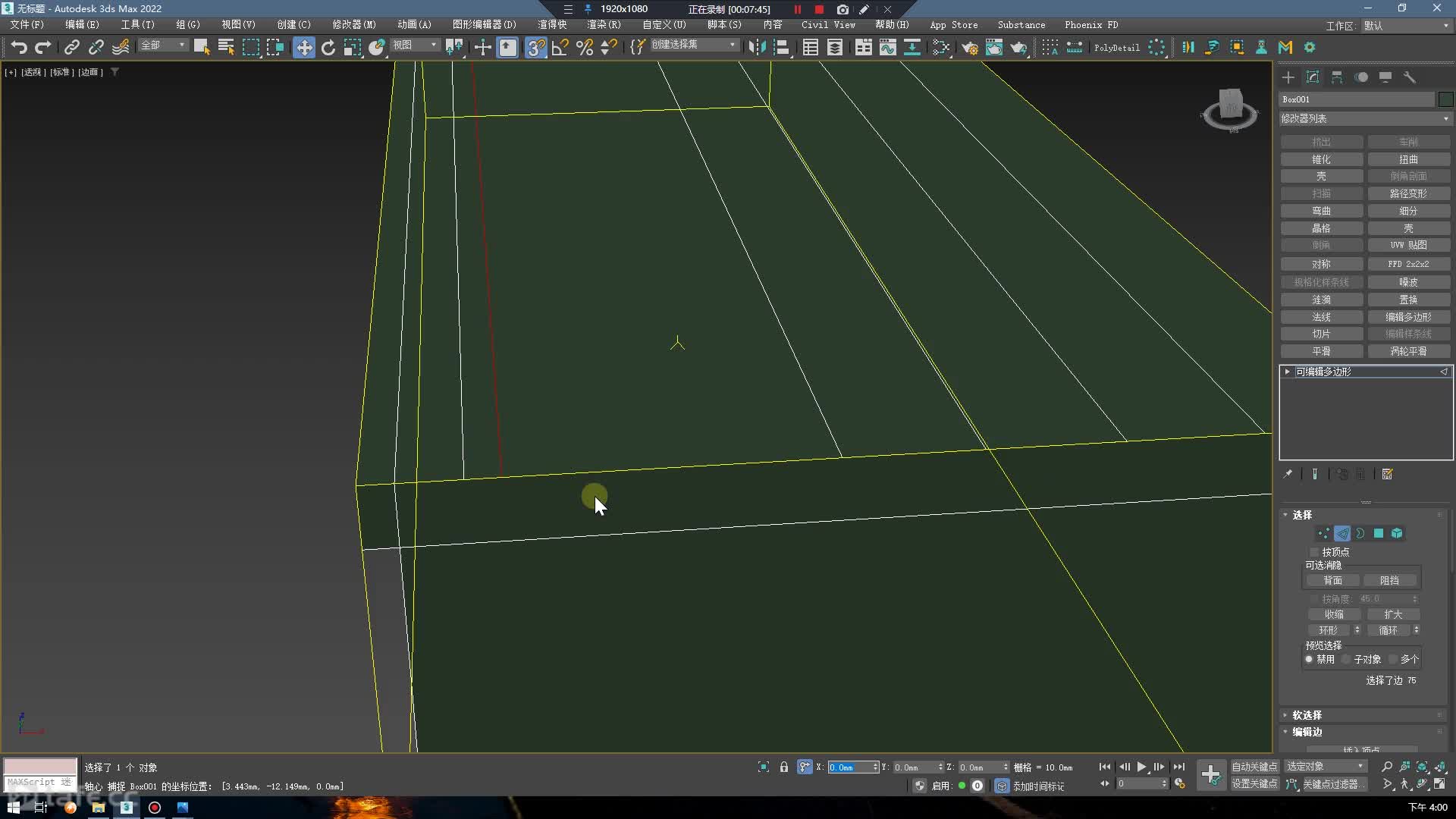
Task: Click the 扩大 selection button
Action: click(1393, 614)
